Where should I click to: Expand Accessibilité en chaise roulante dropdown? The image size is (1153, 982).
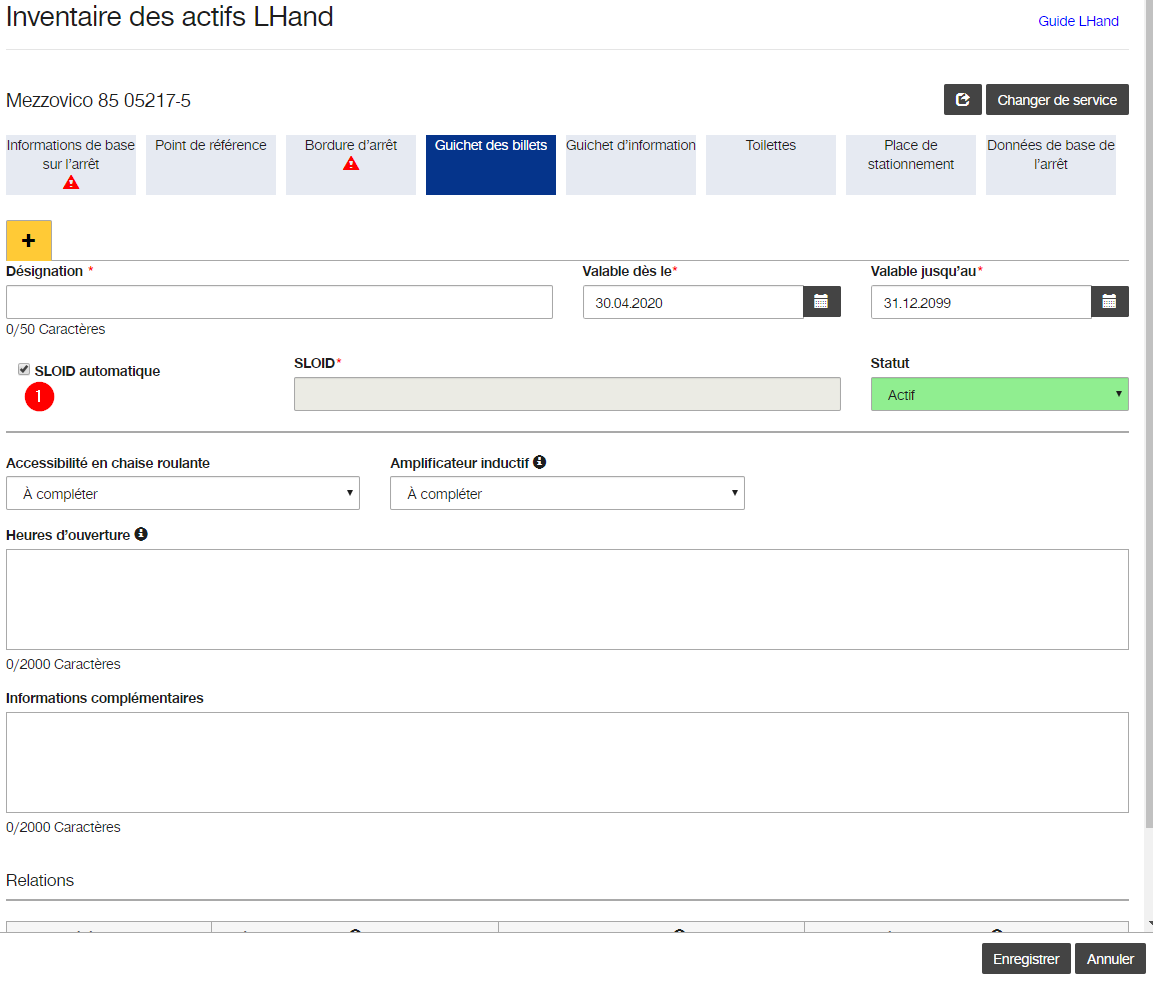click(183, 494)
